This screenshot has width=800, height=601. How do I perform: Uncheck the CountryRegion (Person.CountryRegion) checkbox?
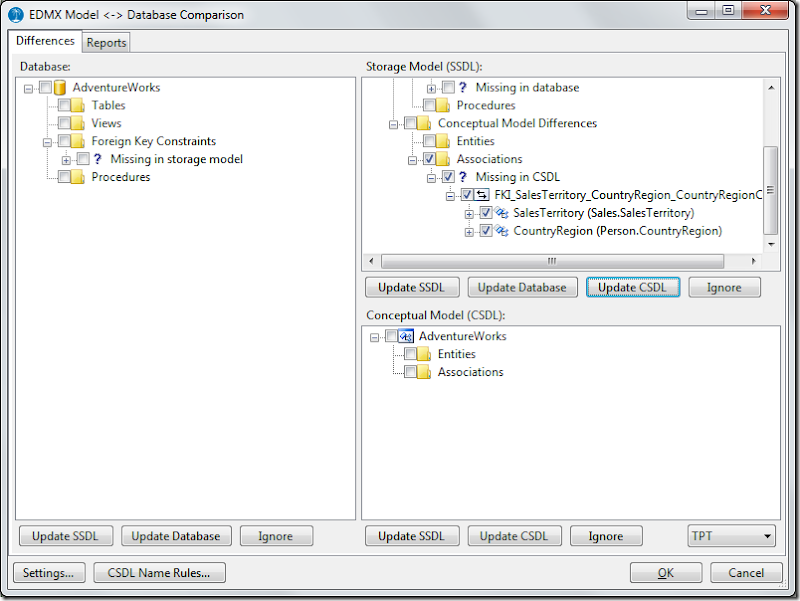486,231
